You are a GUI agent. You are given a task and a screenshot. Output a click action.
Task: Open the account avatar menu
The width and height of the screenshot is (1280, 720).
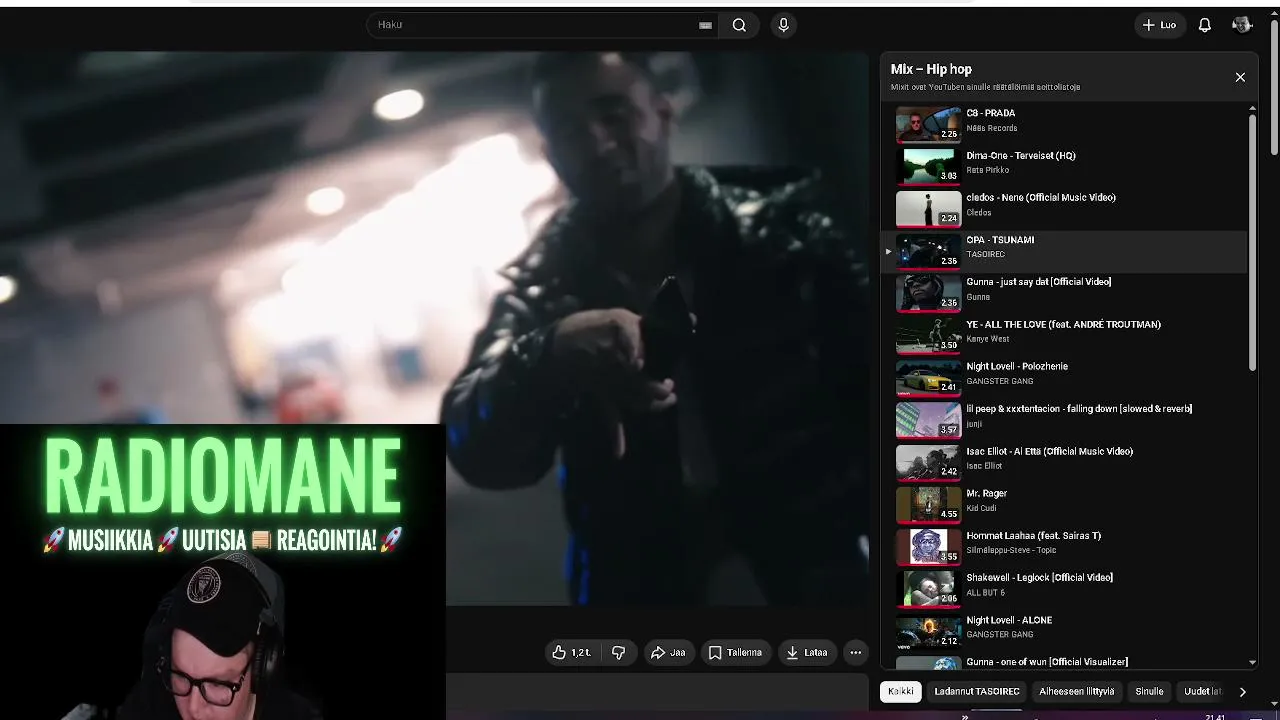click(x=1242, y=25)
